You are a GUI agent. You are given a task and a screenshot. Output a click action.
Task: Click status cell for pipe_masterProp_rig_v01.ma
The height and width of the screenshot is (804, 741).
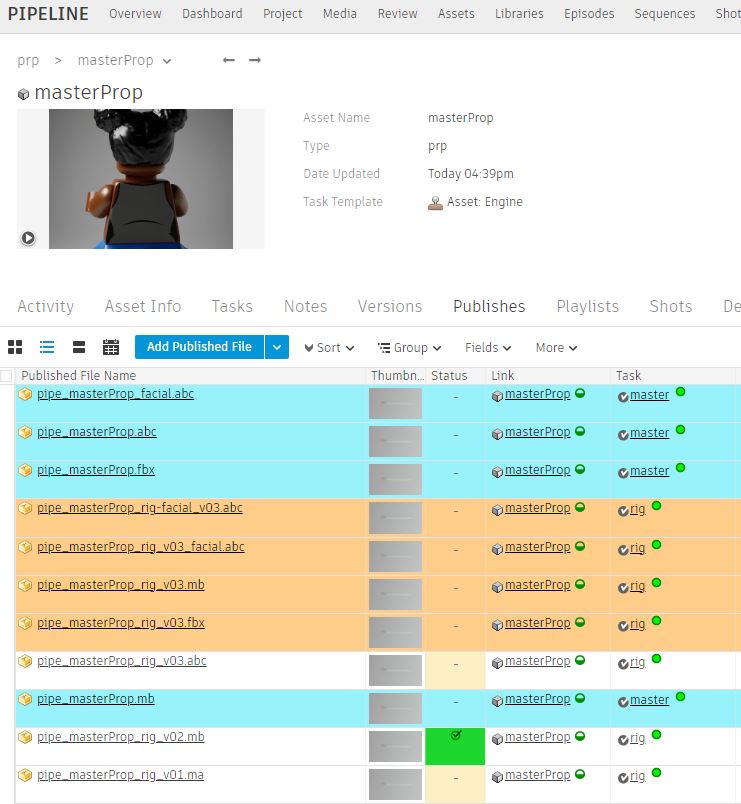pyautogui.click(x=455, y=784)
